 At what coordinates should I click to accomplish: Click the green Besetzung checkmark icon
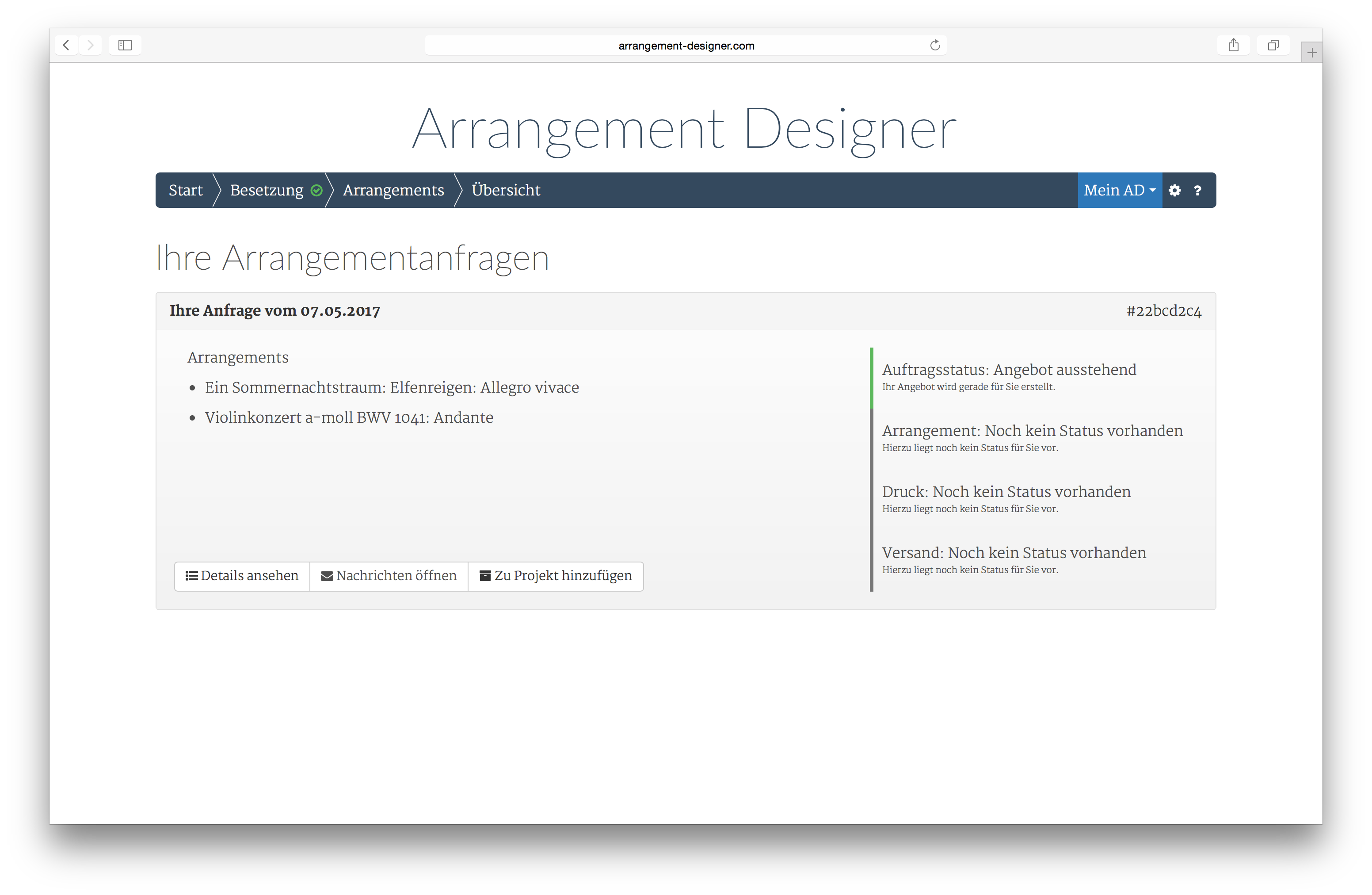tap(316, 190)
